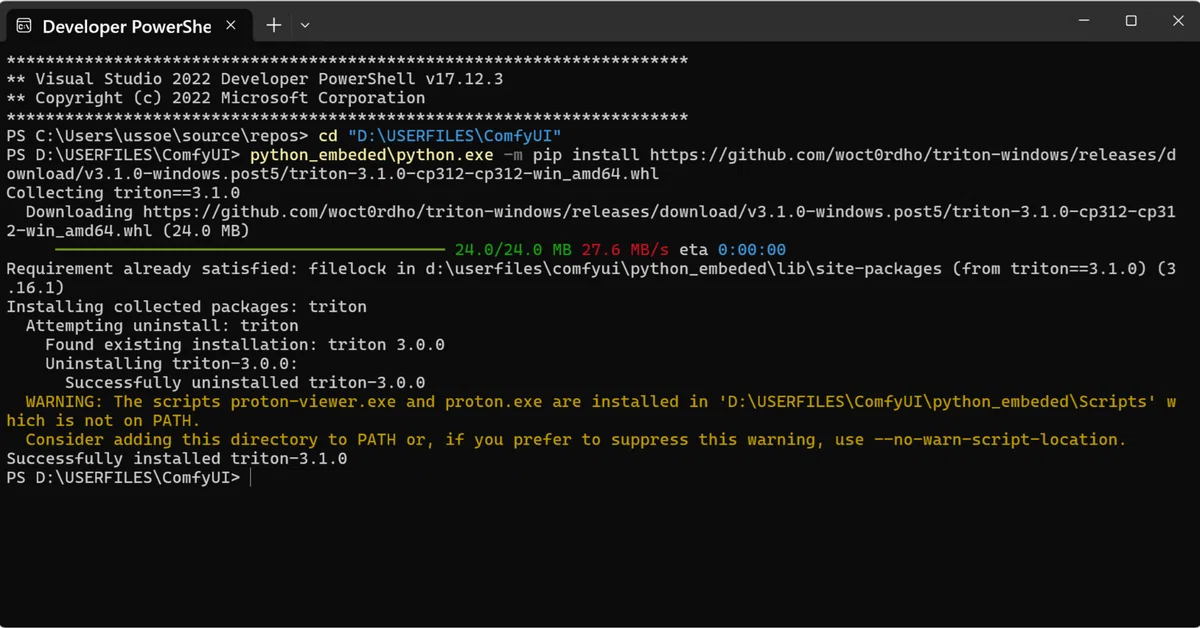Minimize the terminal window
This screenshot has width=1200, height=628.
(1082, 21)
